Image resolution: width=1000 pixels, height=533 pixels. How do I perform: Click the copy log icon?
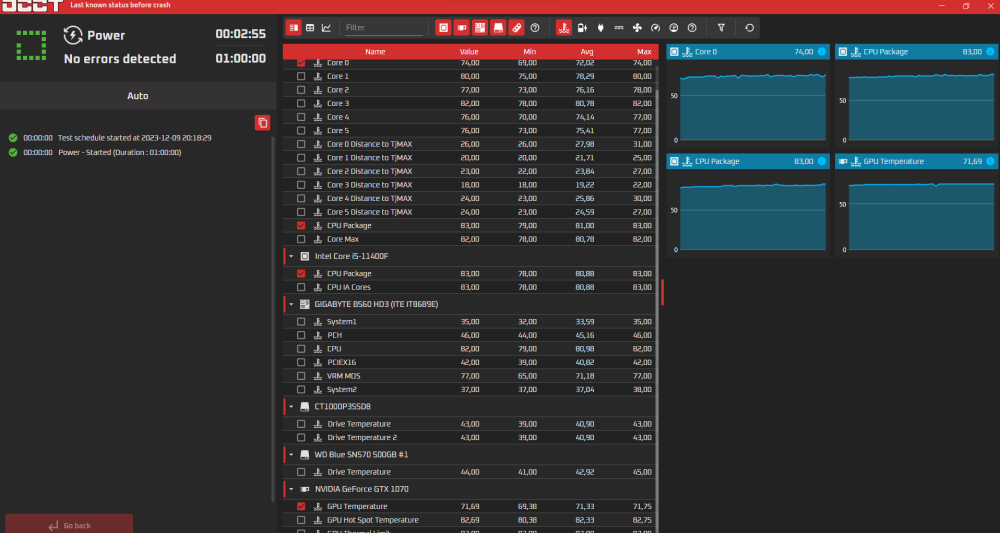pyautogui.click(x=262, y=122)
